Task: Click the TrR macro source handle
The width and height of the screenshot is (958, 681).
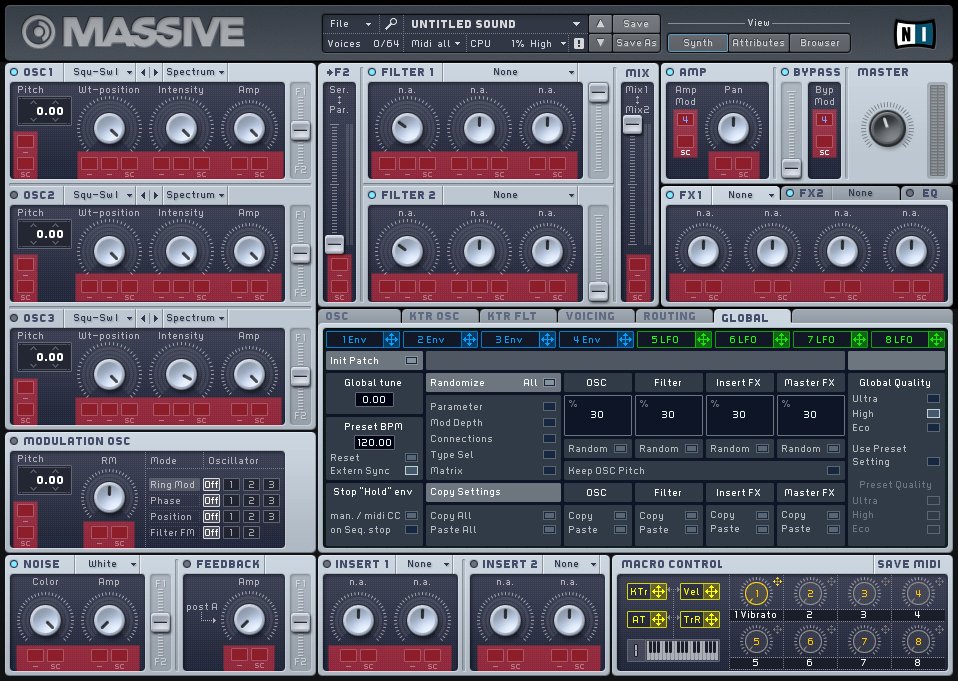Action: tap(711, 619)
